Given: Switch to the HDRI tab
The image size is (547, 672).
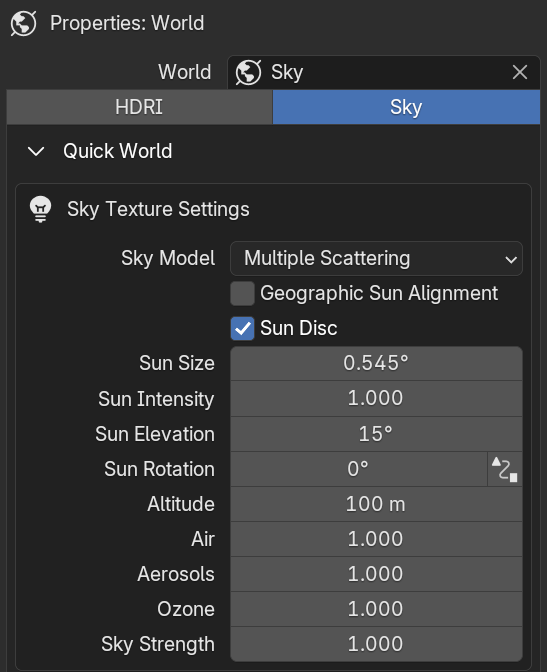Looking at the screenshot, I should pyautogui.click(x=139, y=107).
